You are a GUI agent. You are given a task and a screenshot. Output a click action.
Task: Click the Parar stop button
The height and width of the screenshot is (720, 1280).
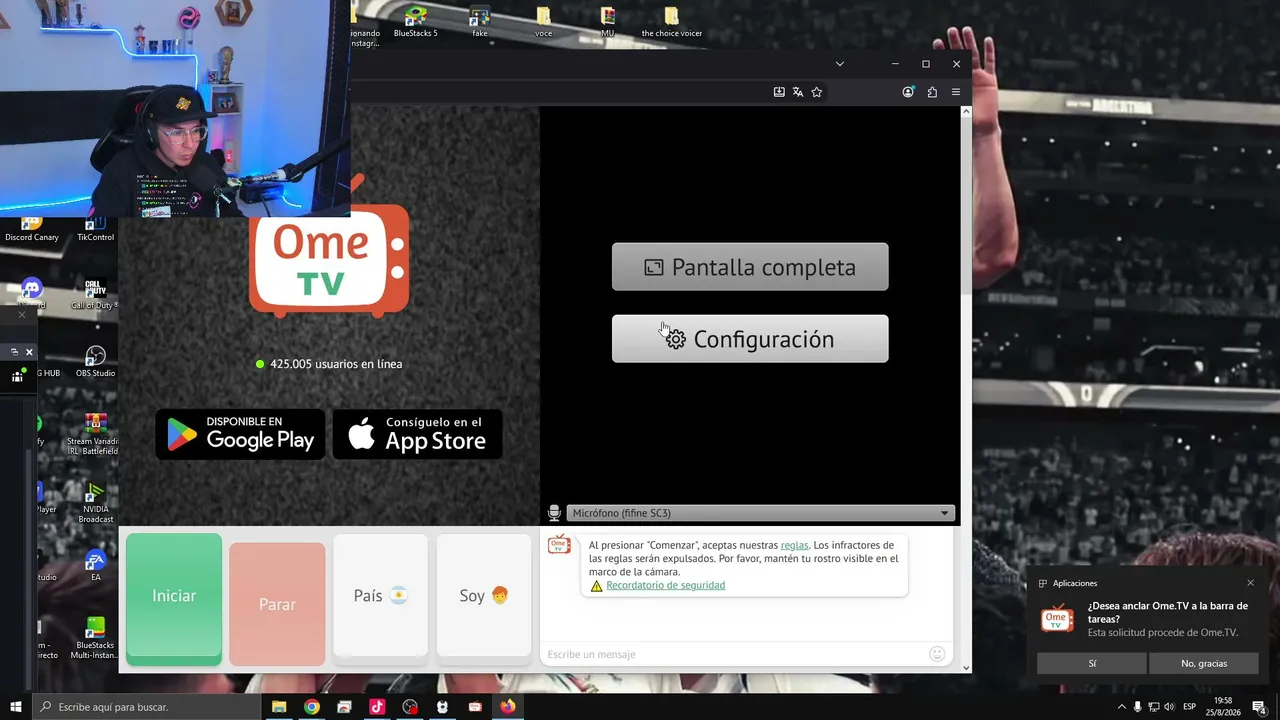click(x=277, y=604)
